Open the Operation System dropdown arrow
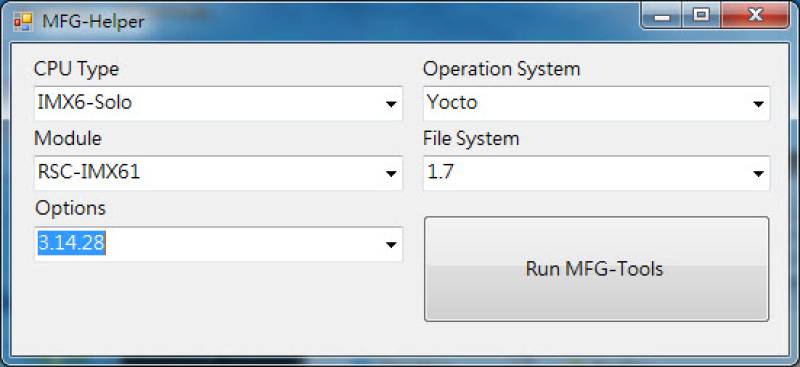 (758, 104)
